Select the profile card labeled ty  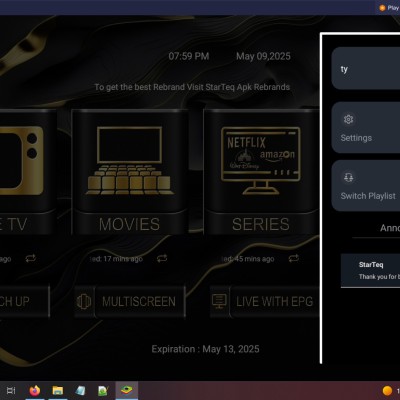pos(366,68)
